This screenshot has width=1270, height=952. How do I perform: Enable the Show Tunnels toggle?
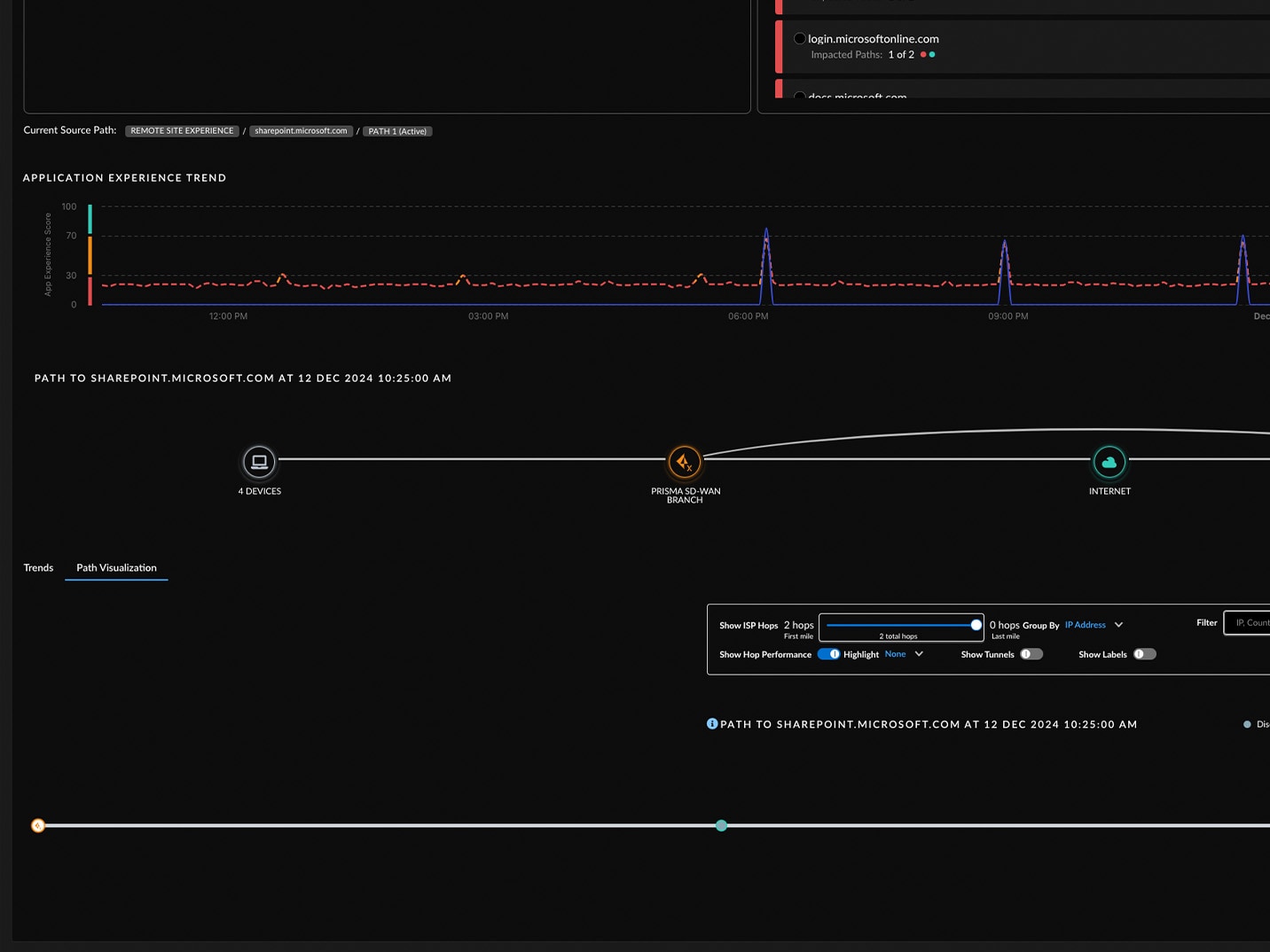point(1031,654)
